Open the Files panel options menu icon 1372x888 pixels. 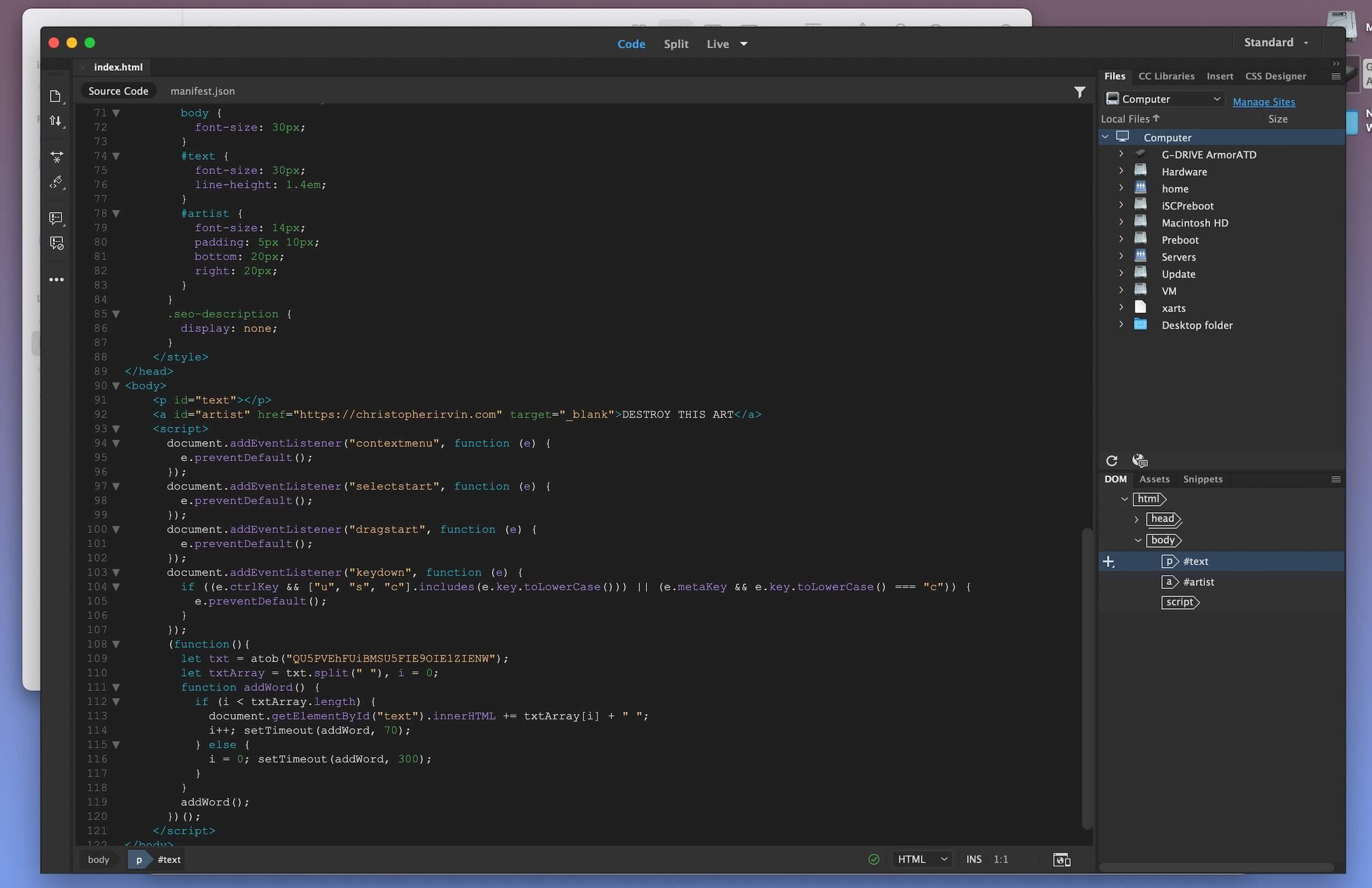click(x=1335, y=76)
